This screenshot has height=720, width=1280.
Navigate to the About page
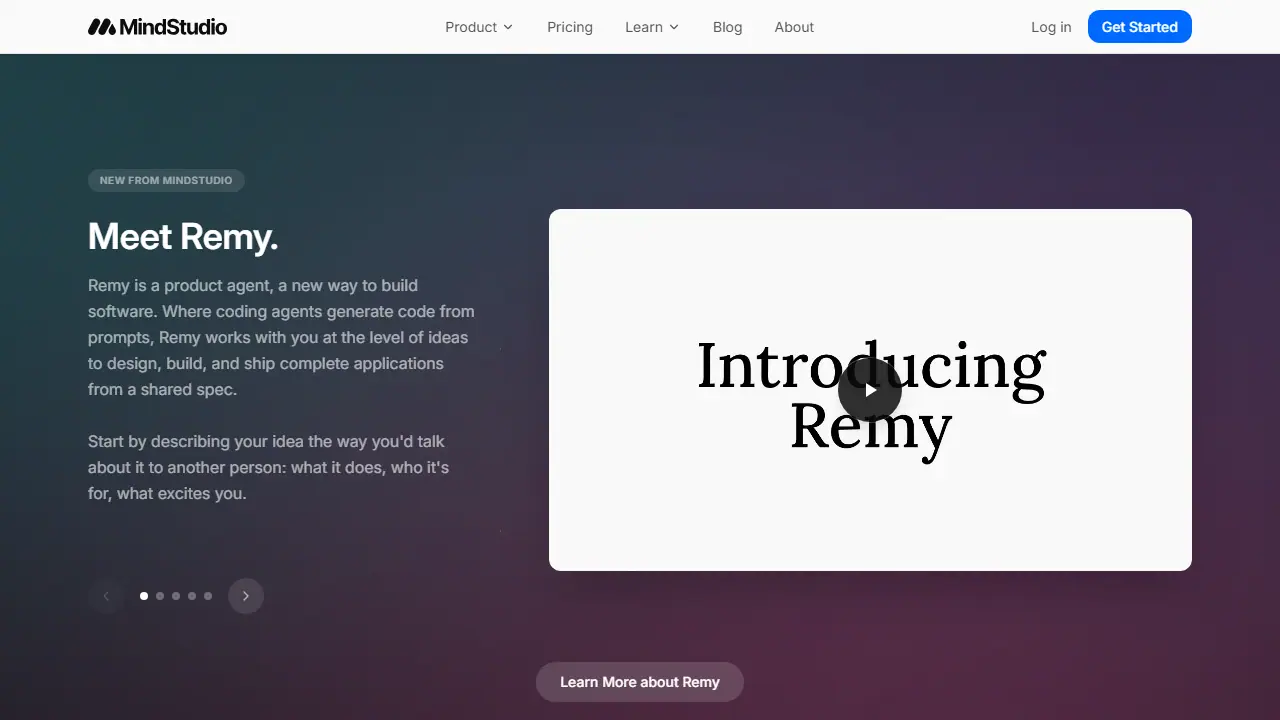(x=794, y=27)
